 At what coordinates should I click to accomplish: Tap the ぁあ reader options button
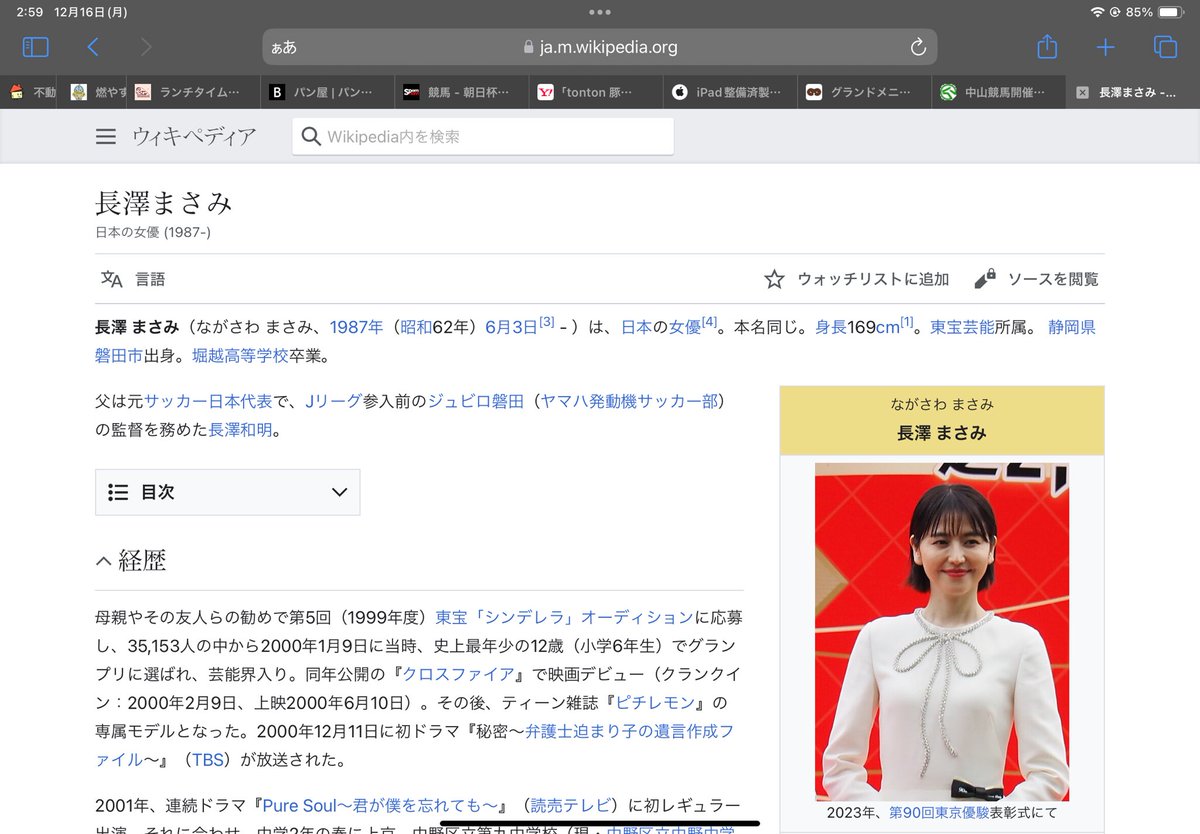point(284,47)
